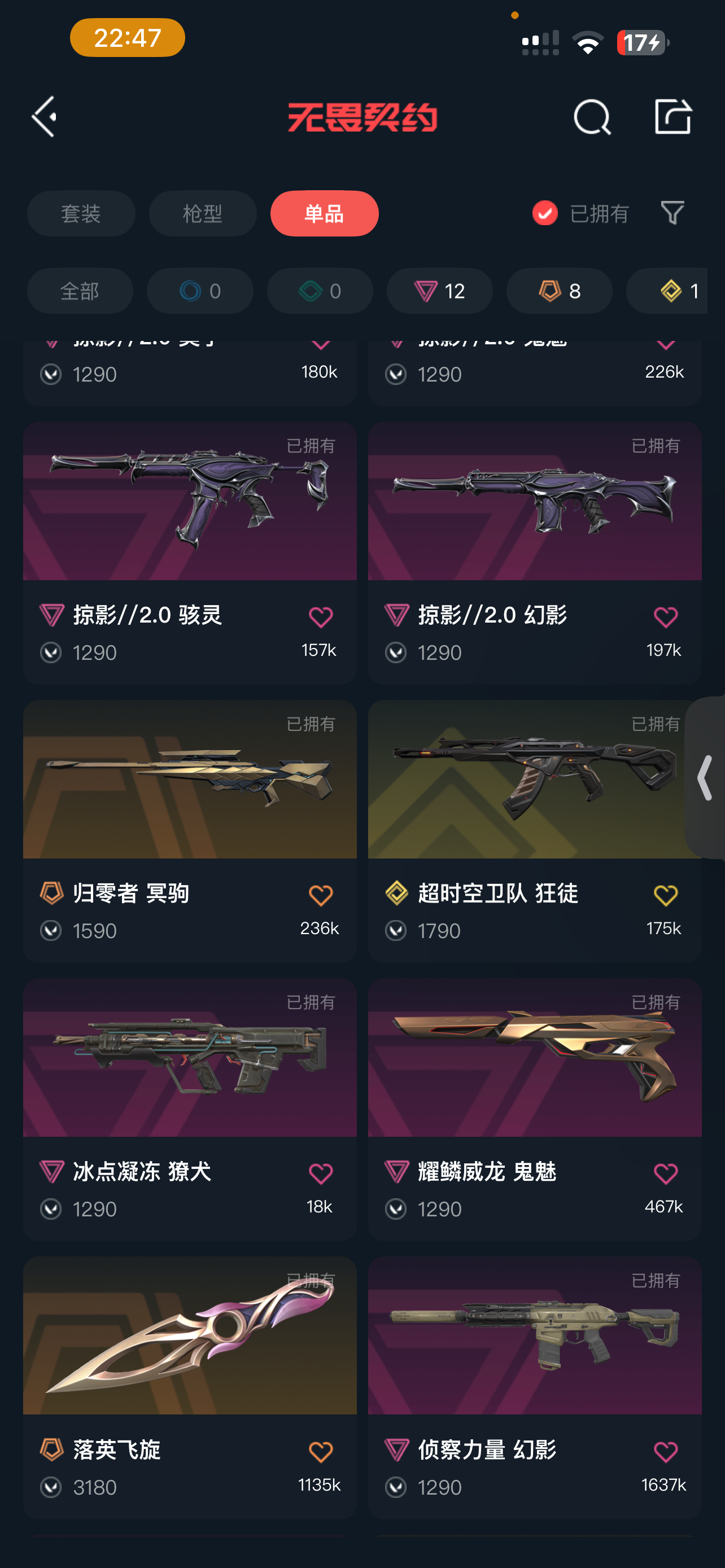Select the 全部 filter button

click(x=80, y=291)
